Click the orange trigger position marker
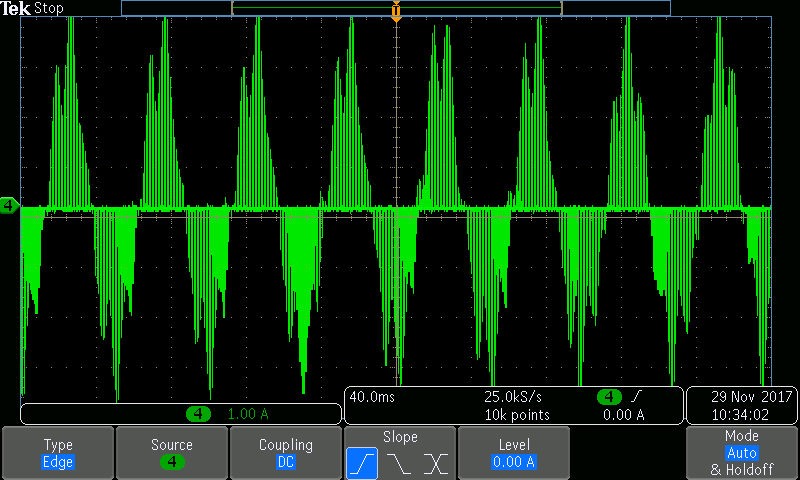The height and width of the screenshot is (480, 800). [396, 11]
